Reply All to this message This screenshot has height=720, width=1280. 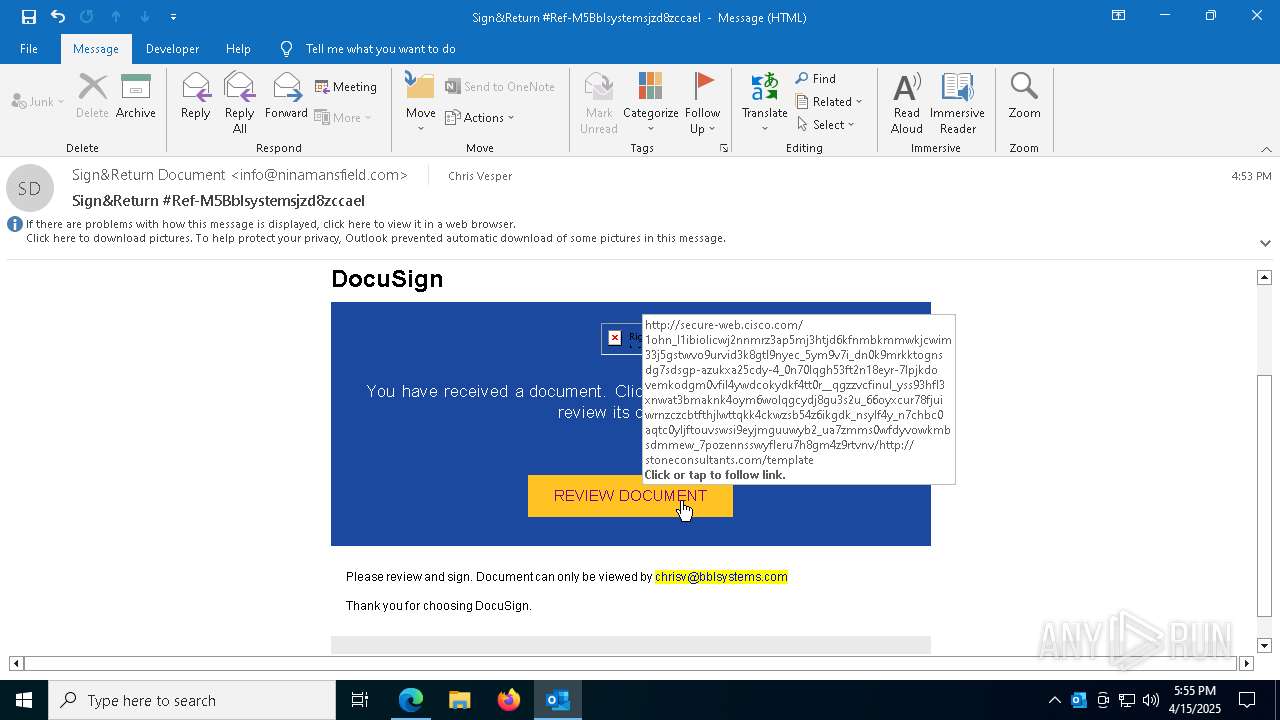pyautogui.click(x=239, y=103)
